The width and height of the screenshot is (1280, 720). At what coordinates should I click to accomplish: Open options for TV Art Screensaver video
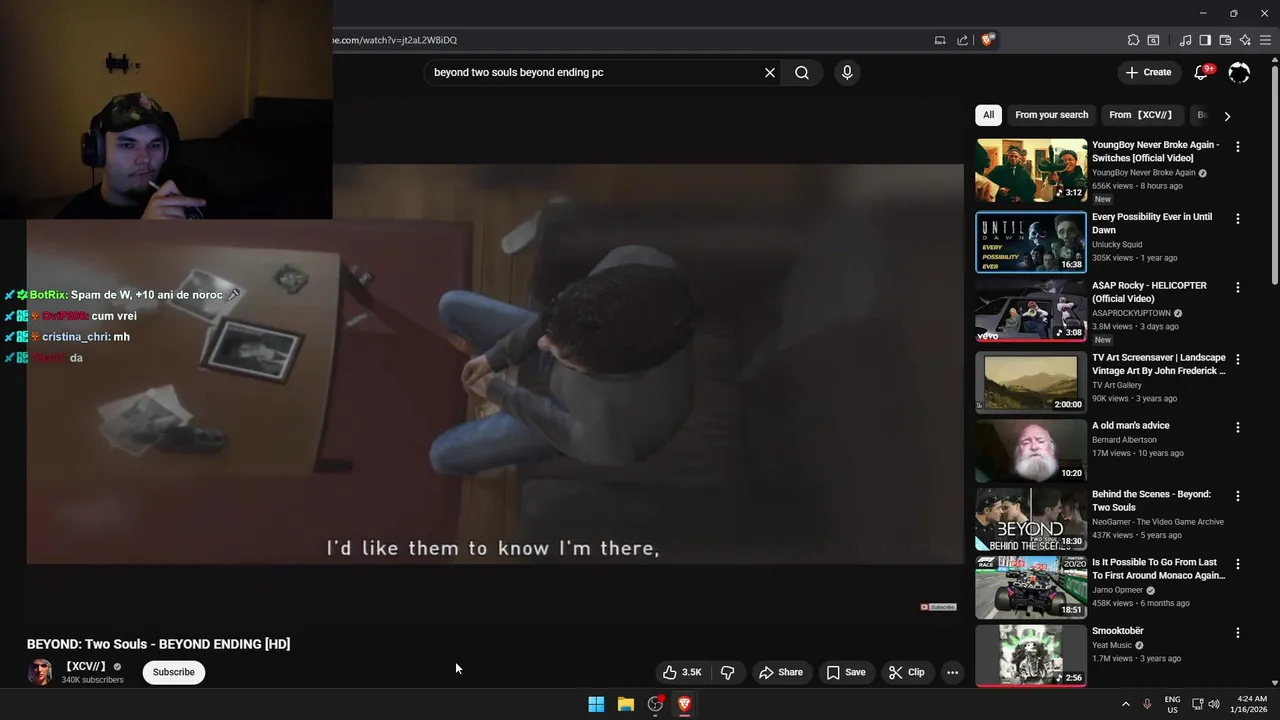pos(1238,359)
